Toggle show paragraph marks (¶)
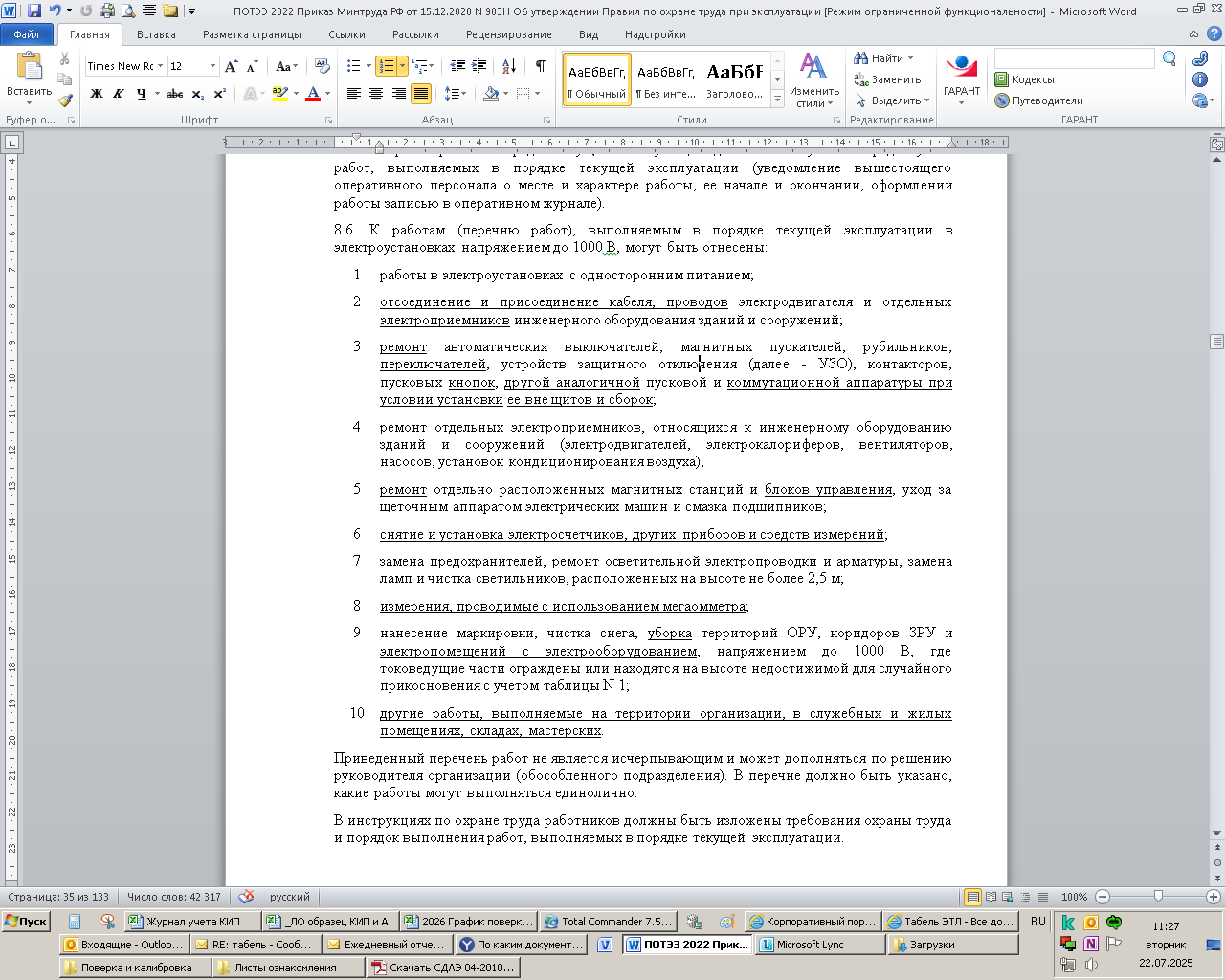The height and width of the screenshot is (980, 1225). [x=540, y=66]
